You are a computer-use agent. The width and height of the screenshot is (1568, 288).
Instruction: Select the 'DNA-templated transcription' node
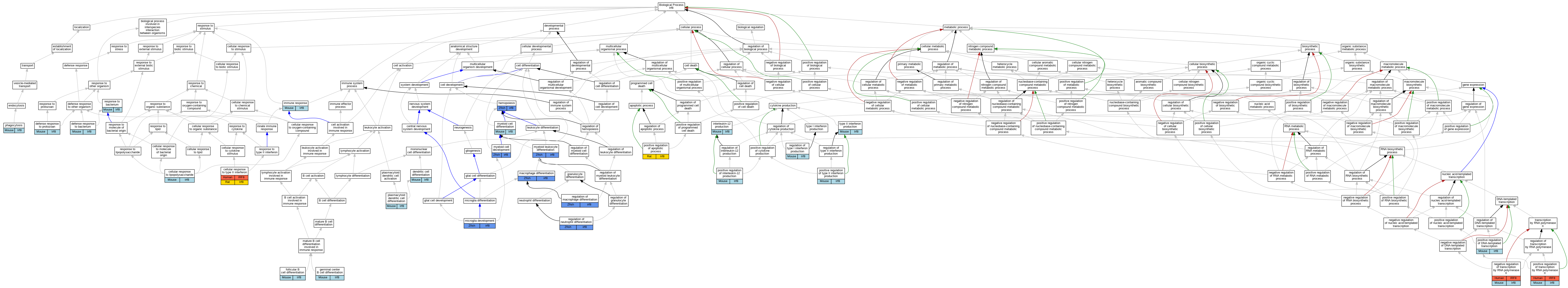(1507, 200)
